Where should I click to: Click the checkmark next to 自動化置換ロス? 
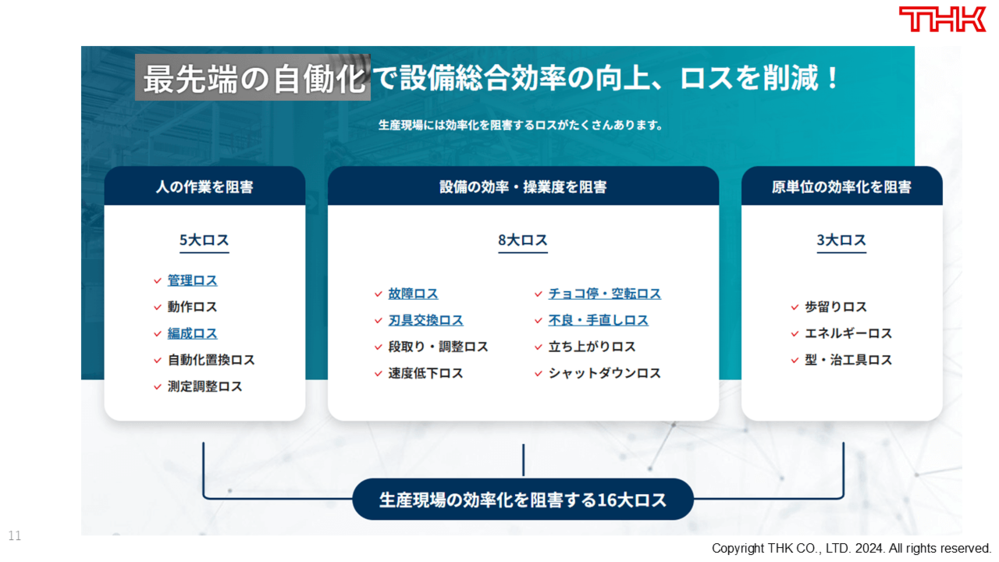click(158, 360)
